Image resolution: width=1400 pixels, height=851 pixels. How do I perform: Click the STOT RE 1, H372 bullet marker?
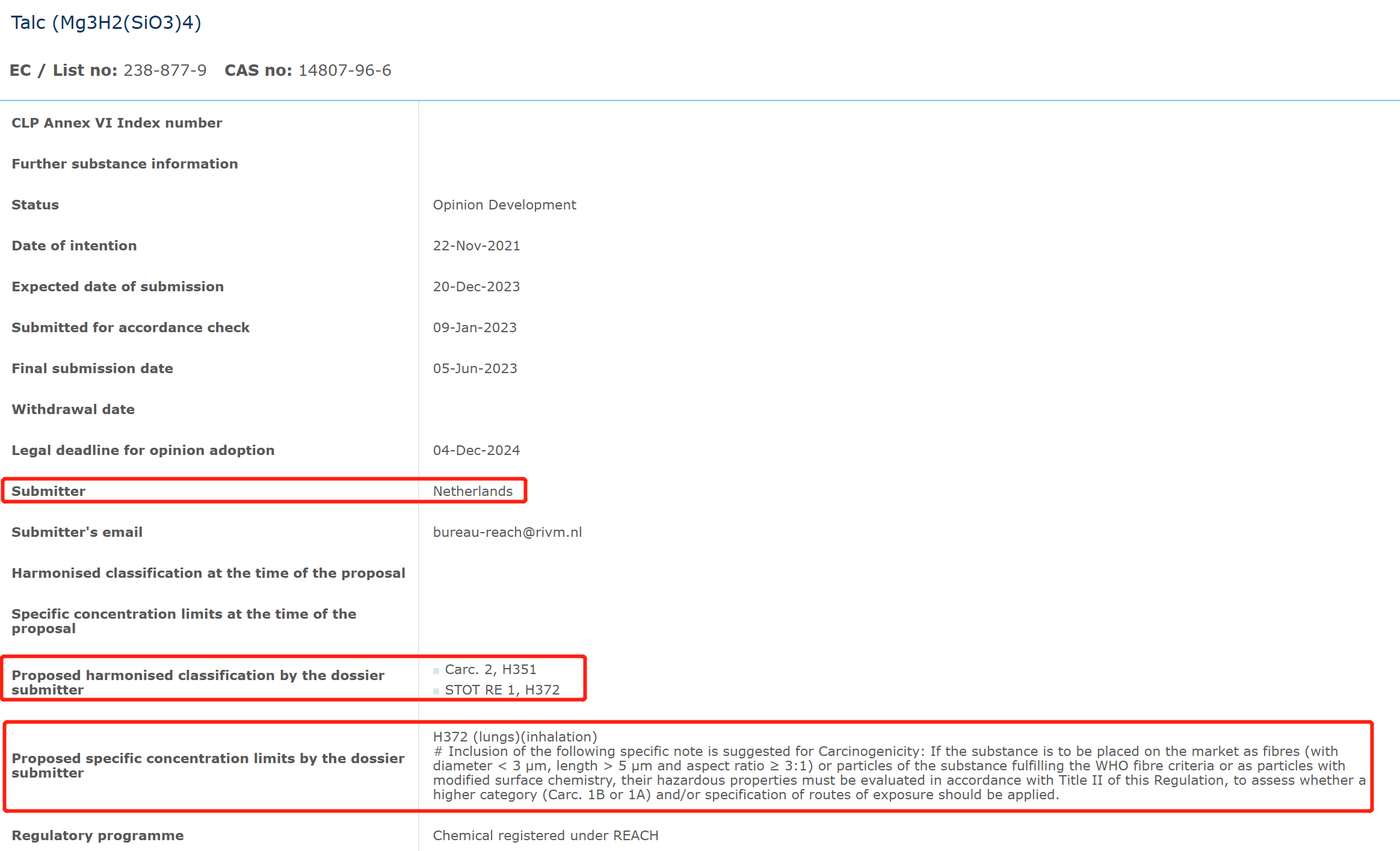436,692
